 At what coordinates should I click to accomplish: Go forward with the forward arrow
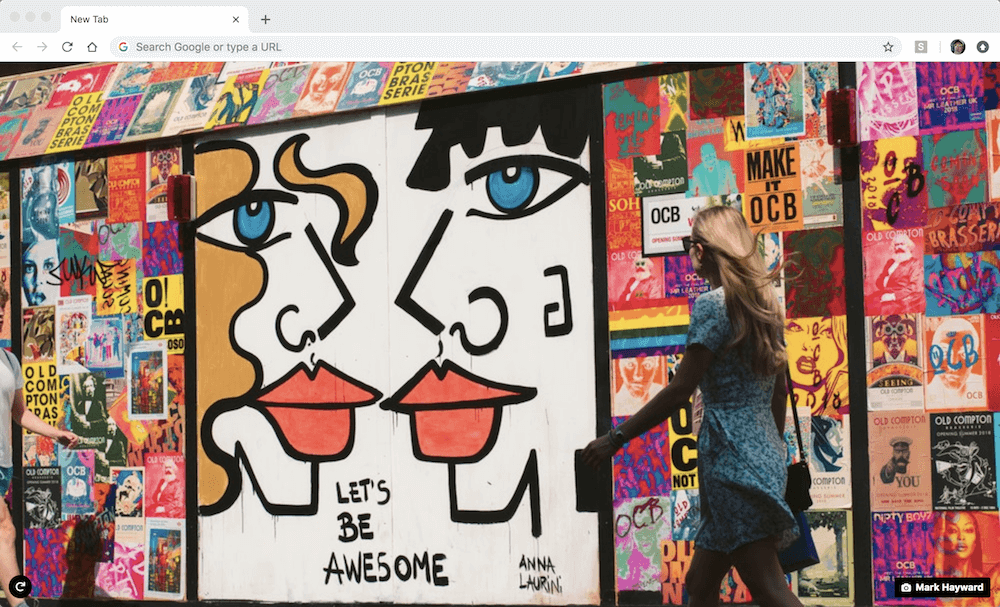(42, 47)
